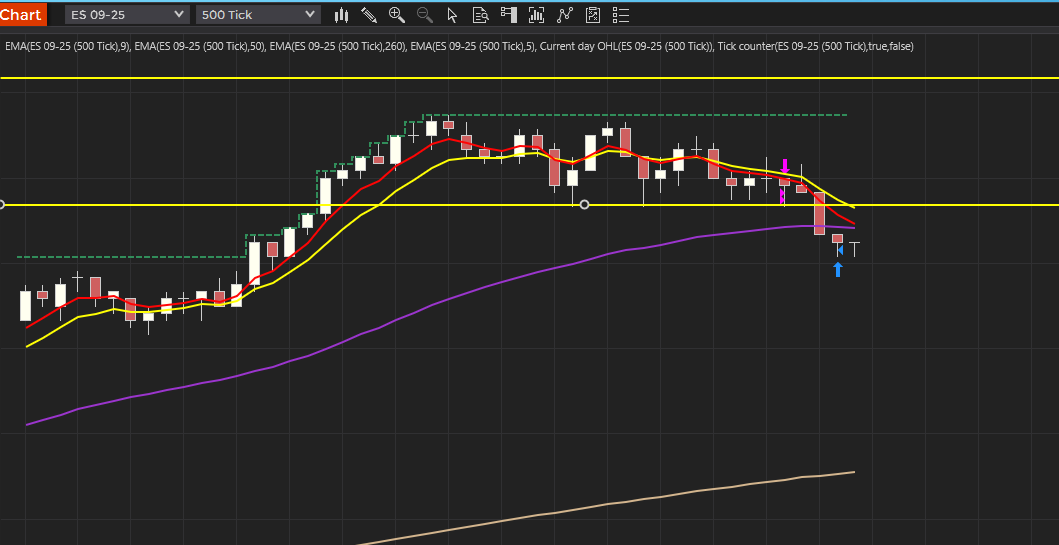1059x545 pixels.
Task: Click the blue up-arrow trade marker
Action: pyautogui.click(x=837, y=269)
